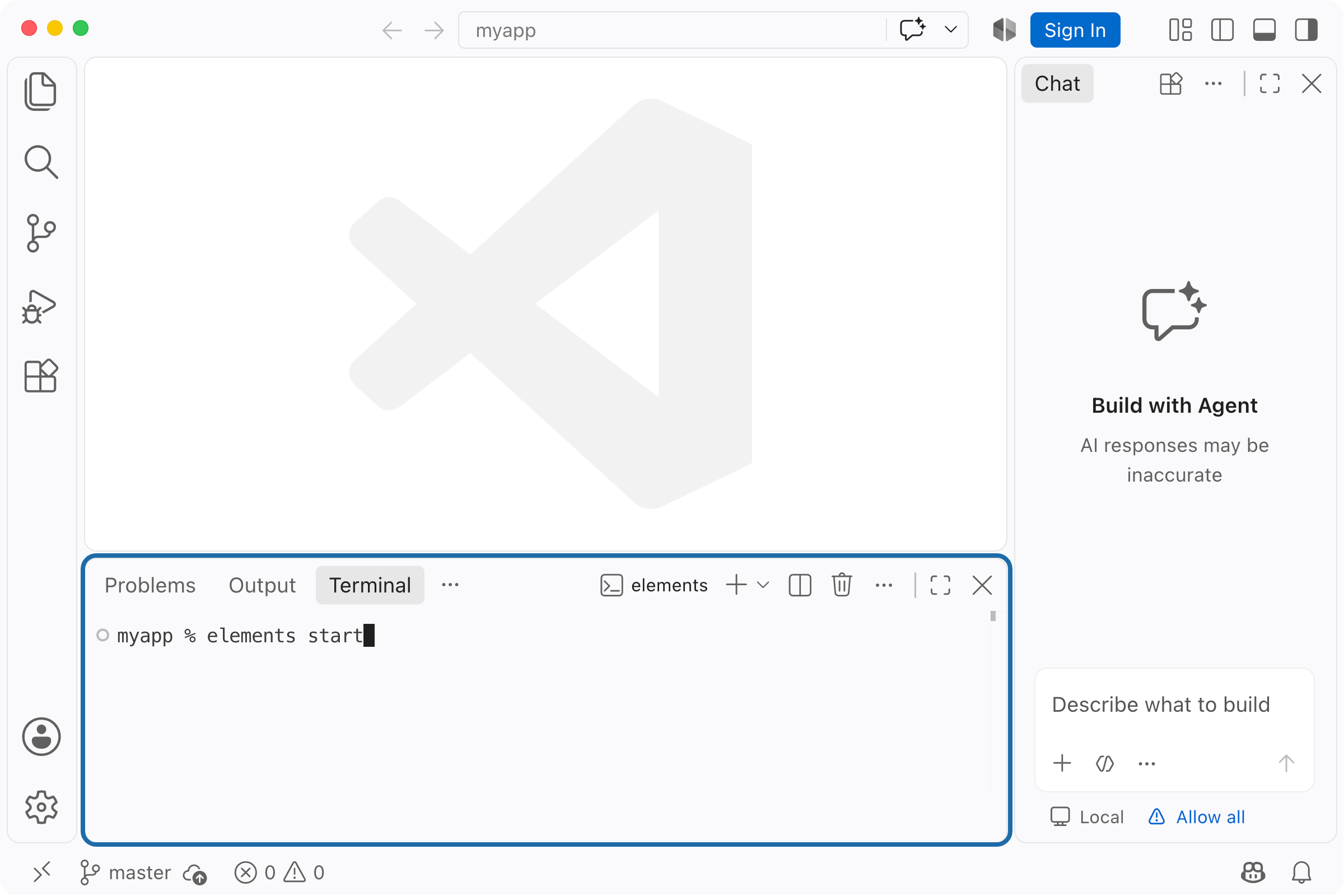Click the Allow all link
The height and width of the screenshot is (896, 1344).
point(1197,817)
